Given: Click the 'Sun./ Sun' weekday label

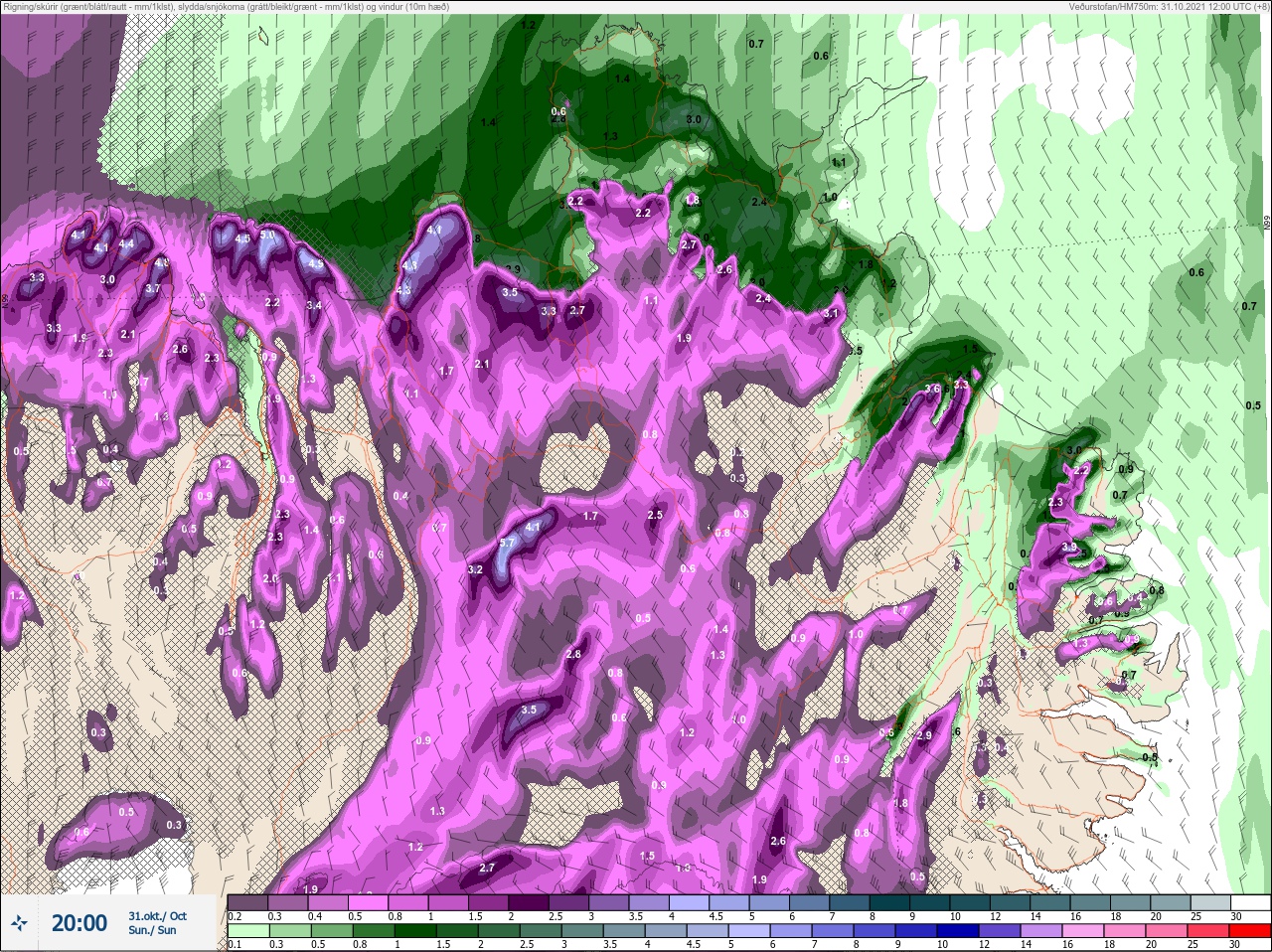Looking at the screenshot, I should (x=152, y=931).
